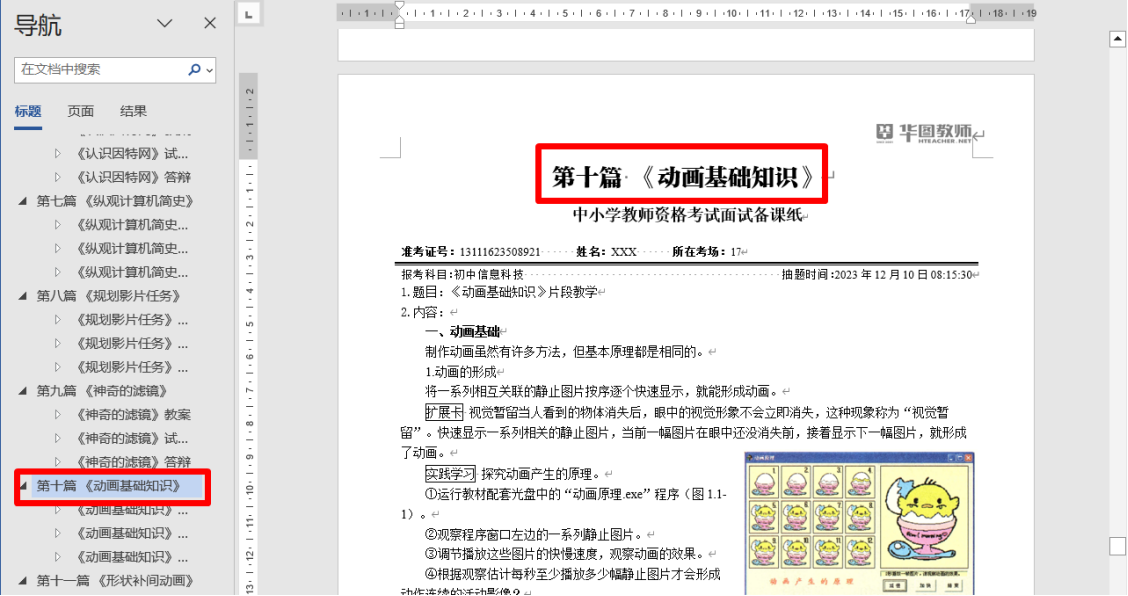This screenshot has height=596, width=1128.
Task: Open the search options dropdown arrow
Action: click(x=209, y=71)
